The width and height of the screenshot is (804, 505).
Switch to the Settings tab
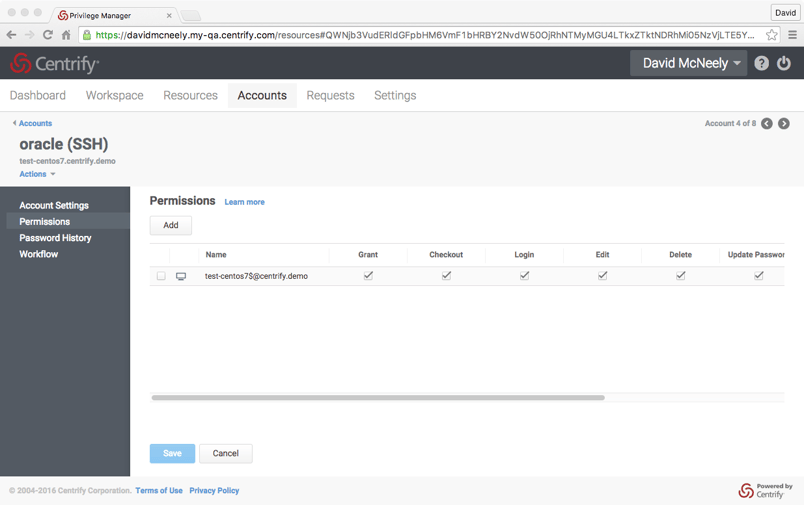pos(395,95)
